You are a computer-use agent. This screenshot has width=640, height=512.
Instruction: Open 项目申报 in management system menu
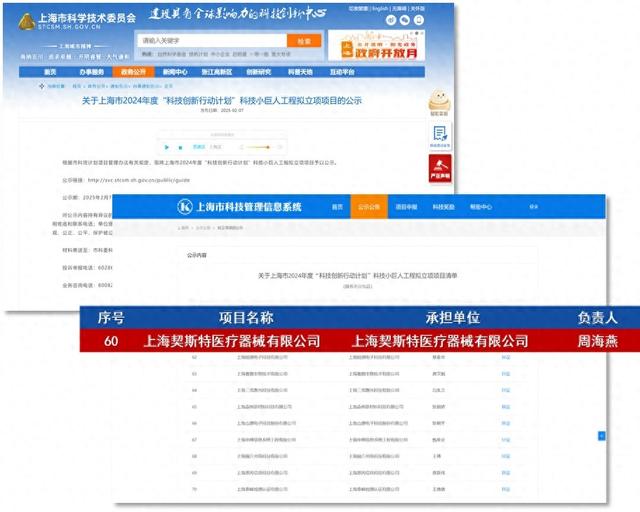pyautogui.click(x=406, y=207)
